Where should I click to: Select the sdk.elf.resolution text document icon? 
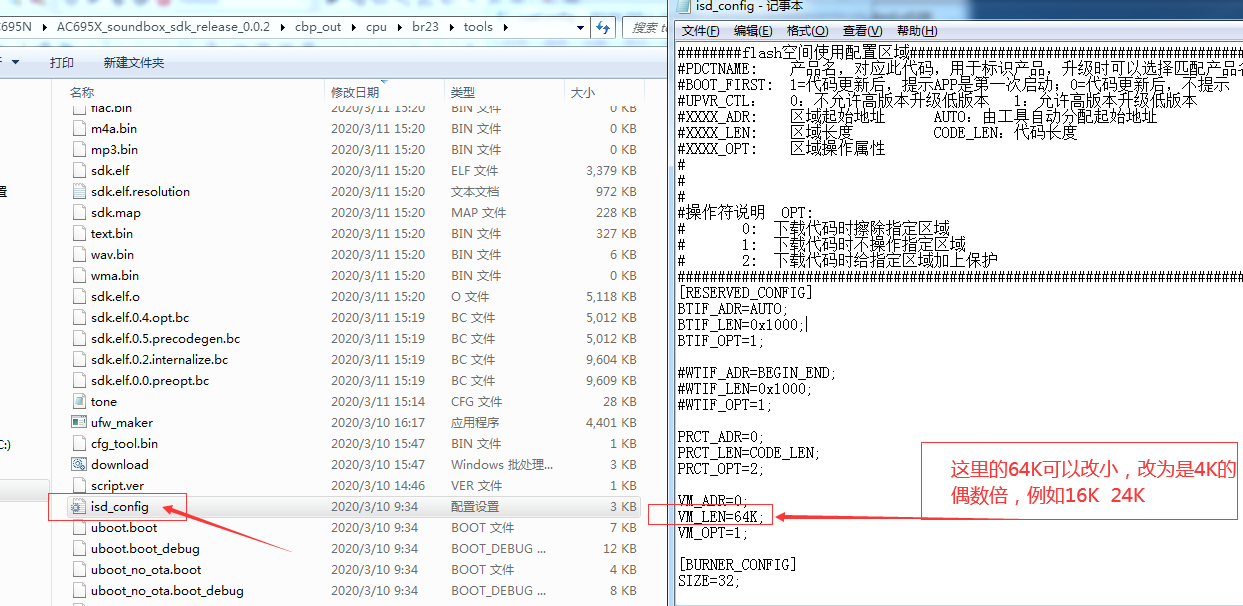pyautogui.click(x=79, y=192)
